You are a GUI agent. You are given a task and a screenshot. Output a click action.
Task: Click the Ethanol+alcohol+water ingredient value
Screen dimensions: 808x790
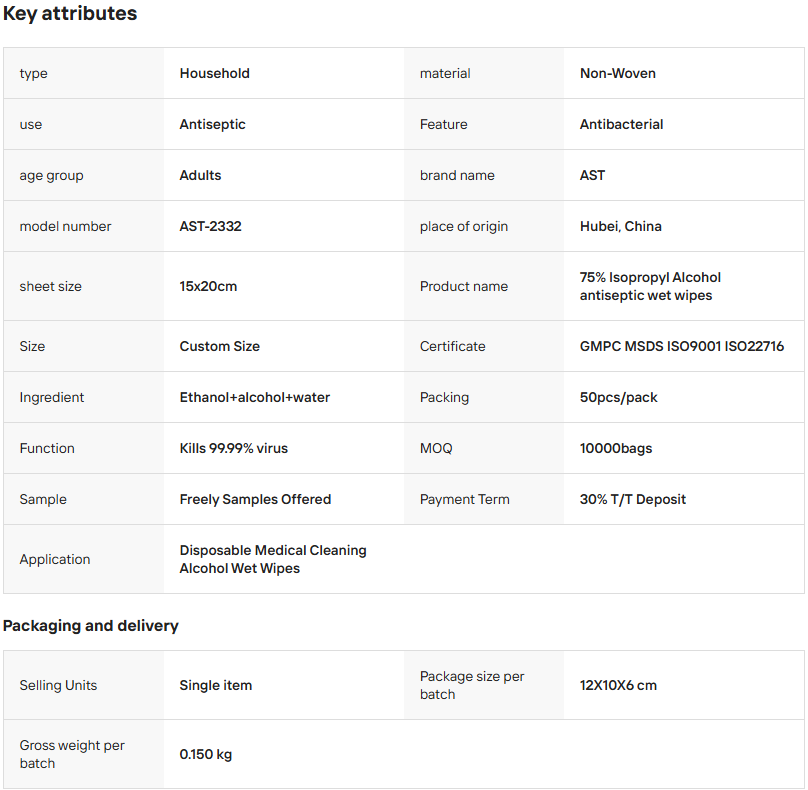point(254,397)
